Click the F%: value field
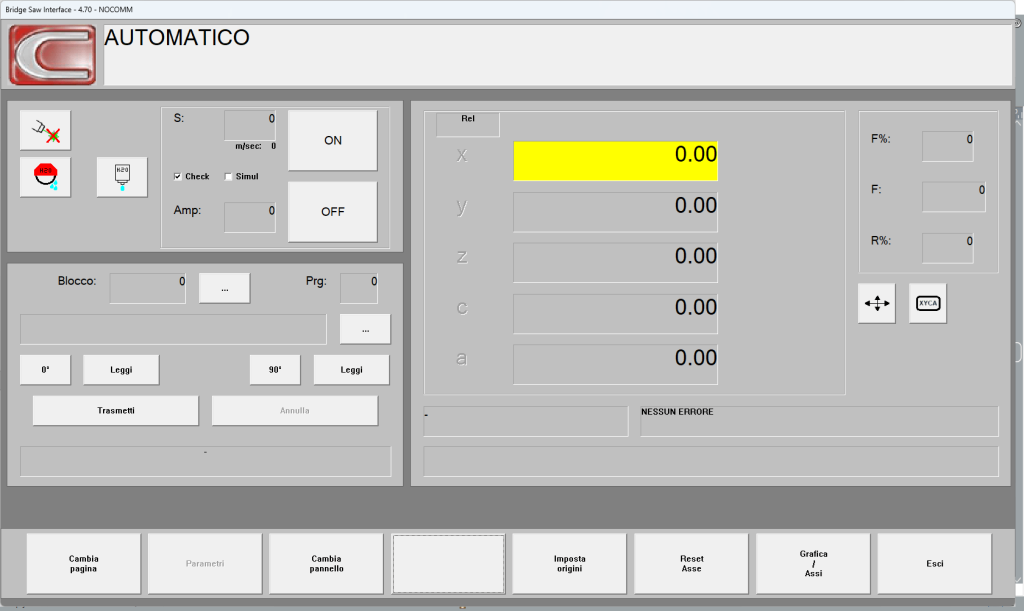This screenshot has height=611, width=1024. pos(948,146)
